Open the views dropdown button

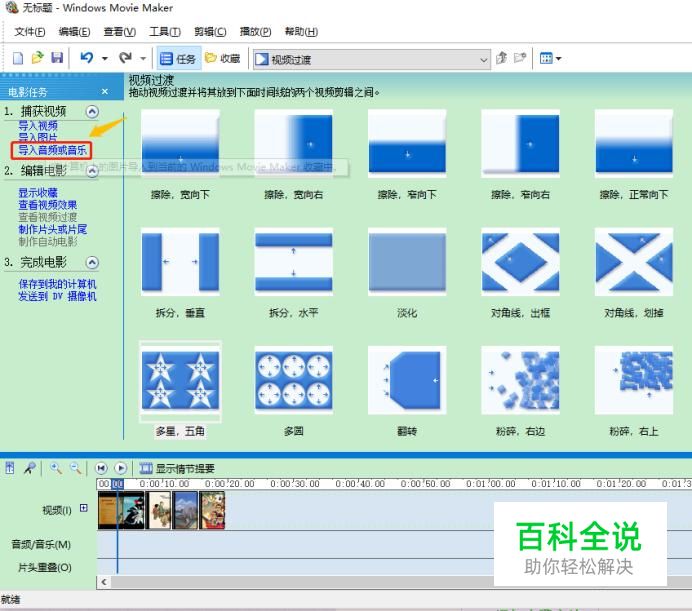(x=550, y=58)
